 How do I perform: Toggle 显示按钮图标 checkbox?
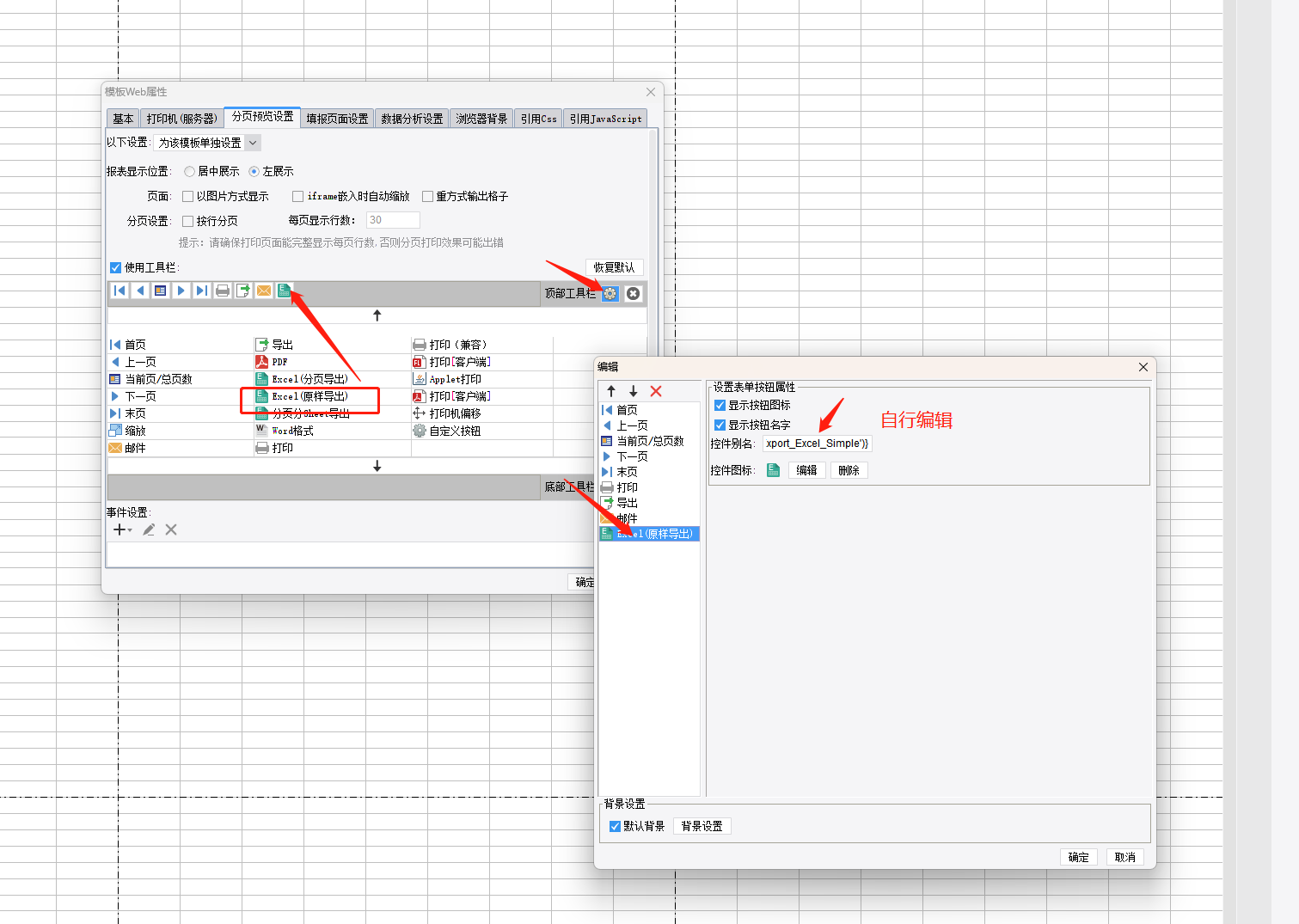pos(720,405)
